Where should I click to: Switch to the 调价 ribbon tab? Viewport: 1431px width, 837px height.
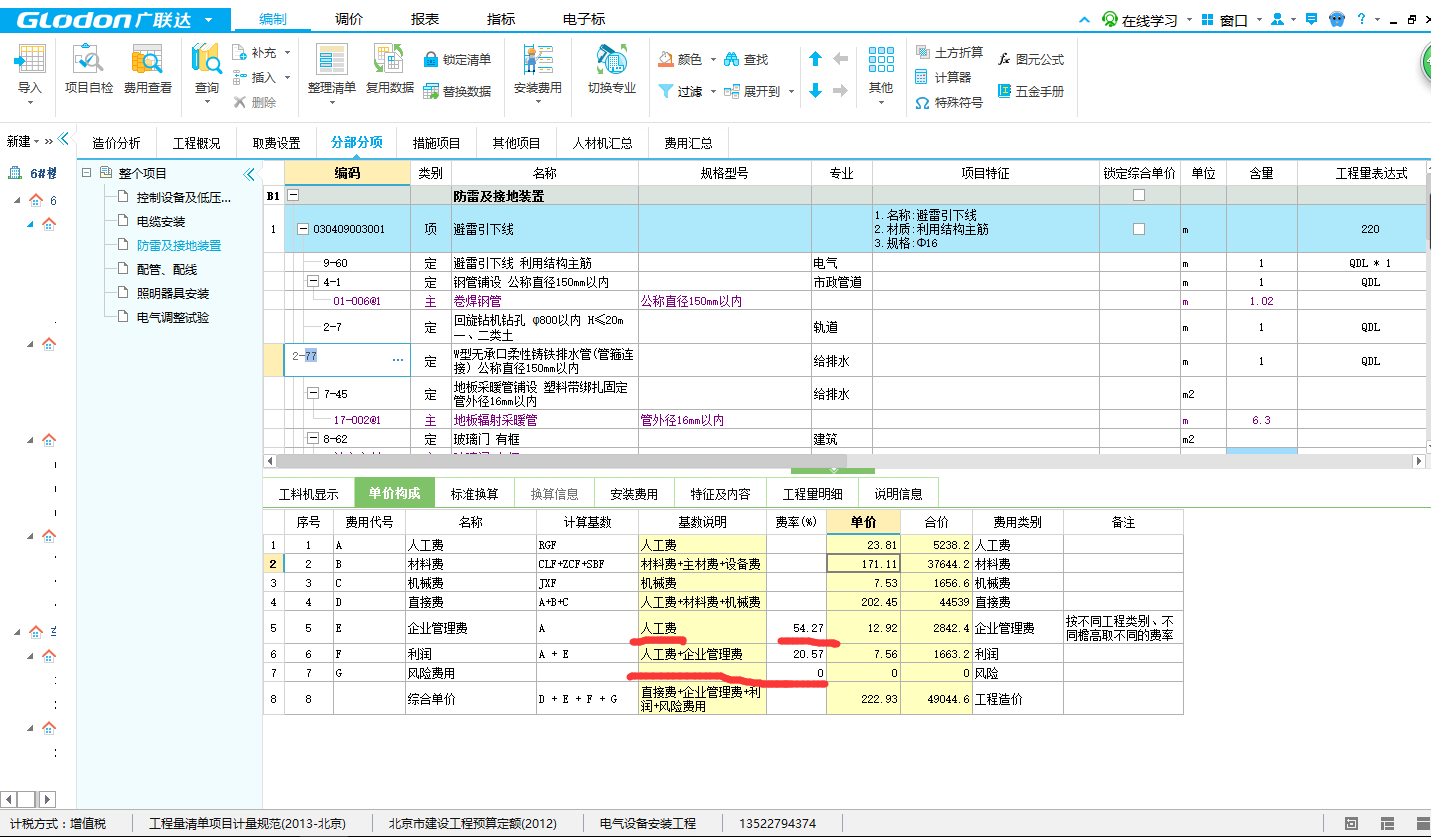coord(349,19)
